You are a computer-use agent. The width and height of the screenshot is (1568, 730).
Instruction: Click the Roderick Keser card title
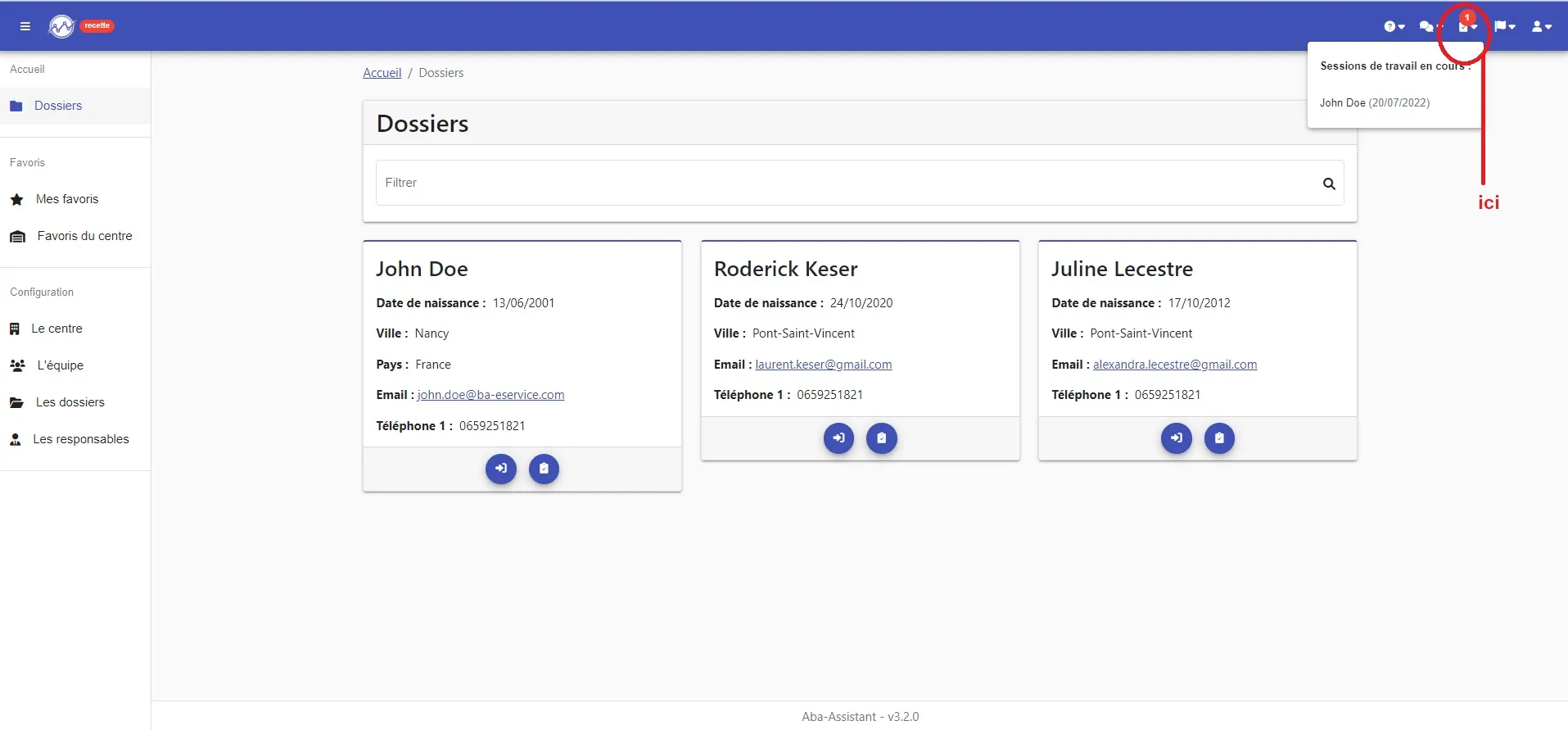[786, 269]
